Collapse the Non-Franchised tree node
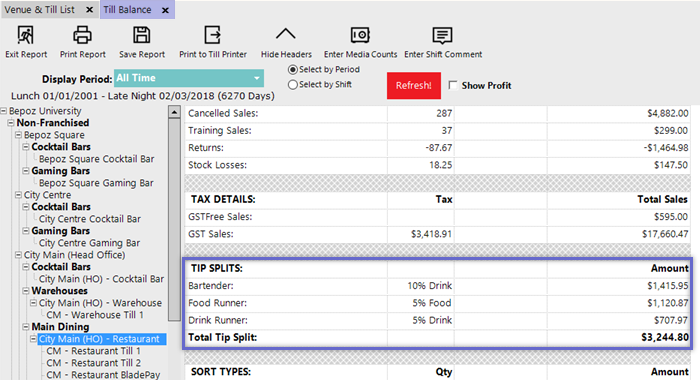The image size is (700, 380). coord(11,123)
